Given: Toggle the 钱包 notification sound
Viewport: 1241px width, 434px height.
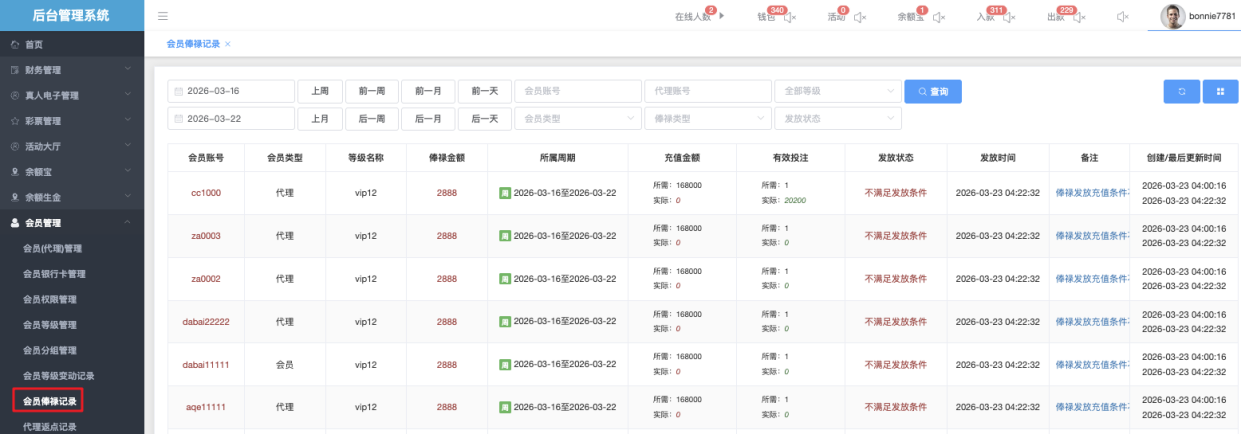Looking at the screenshot, I should tap(789, 17).
